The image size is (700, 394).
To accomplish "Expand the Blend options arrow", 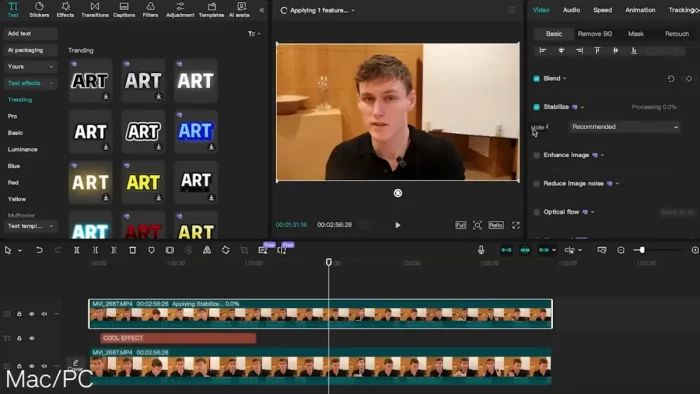I will 565,79.
